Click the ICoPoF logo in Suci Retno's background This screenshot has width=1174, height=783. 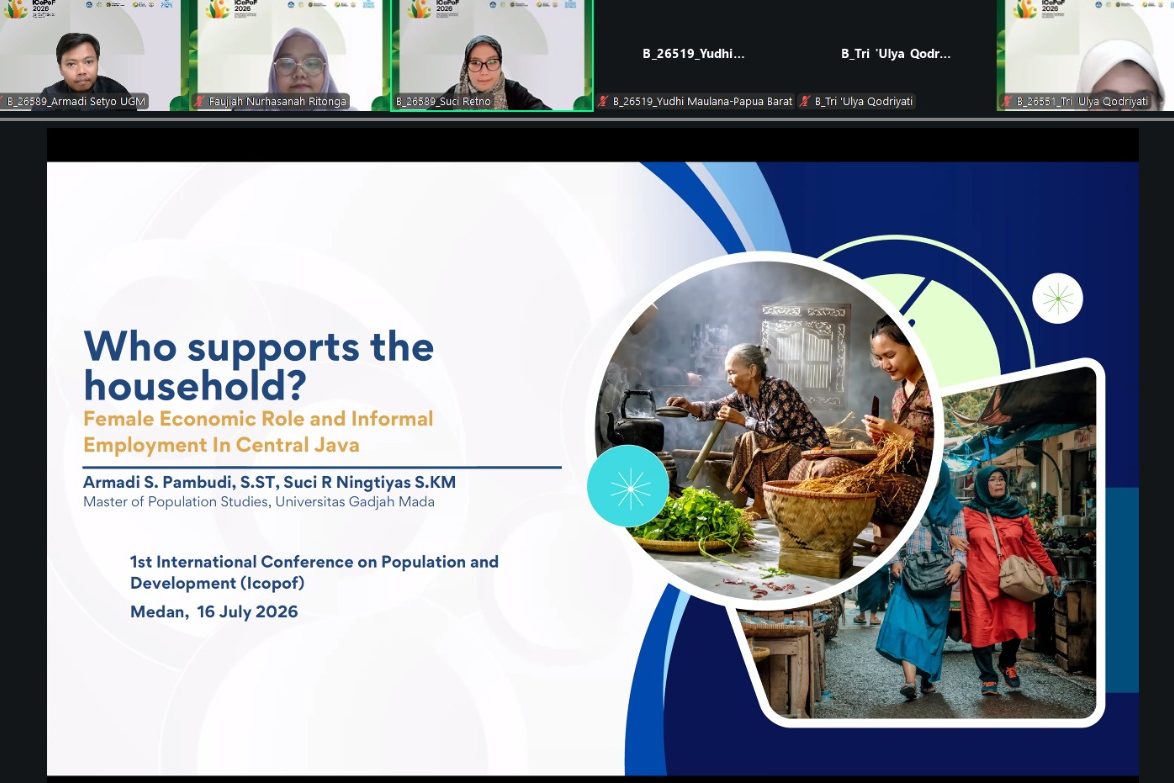point(432,7)
